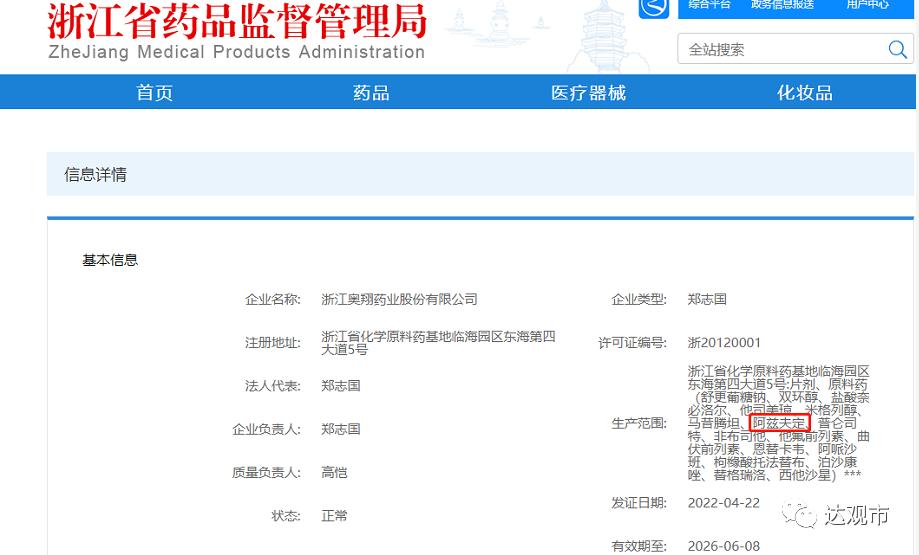Select 郑志国 beside 企业类型
The height and width of the screenshot is (555, 919).
707,299
